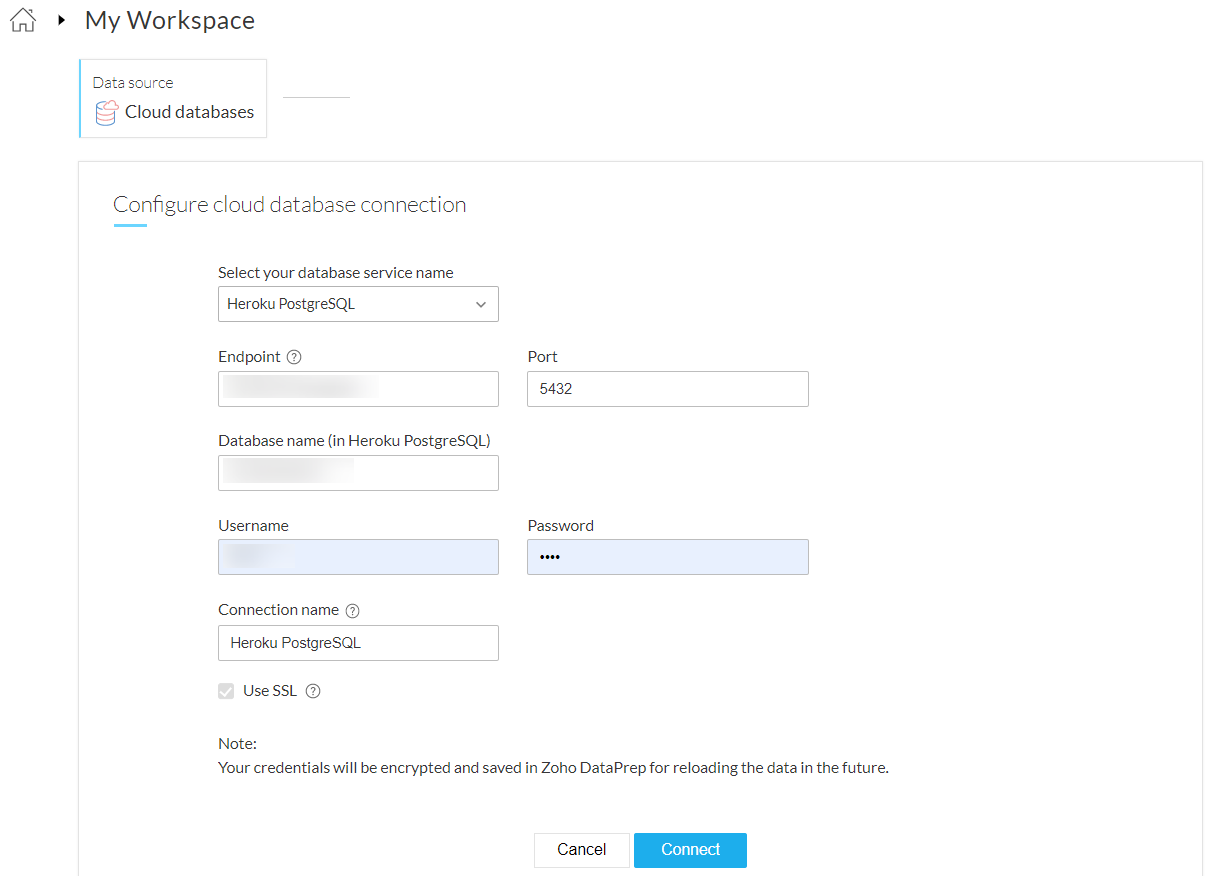This screenshot has width=1213, height=876.
Task: Click the Cancel button
Action: pos(581,850)
